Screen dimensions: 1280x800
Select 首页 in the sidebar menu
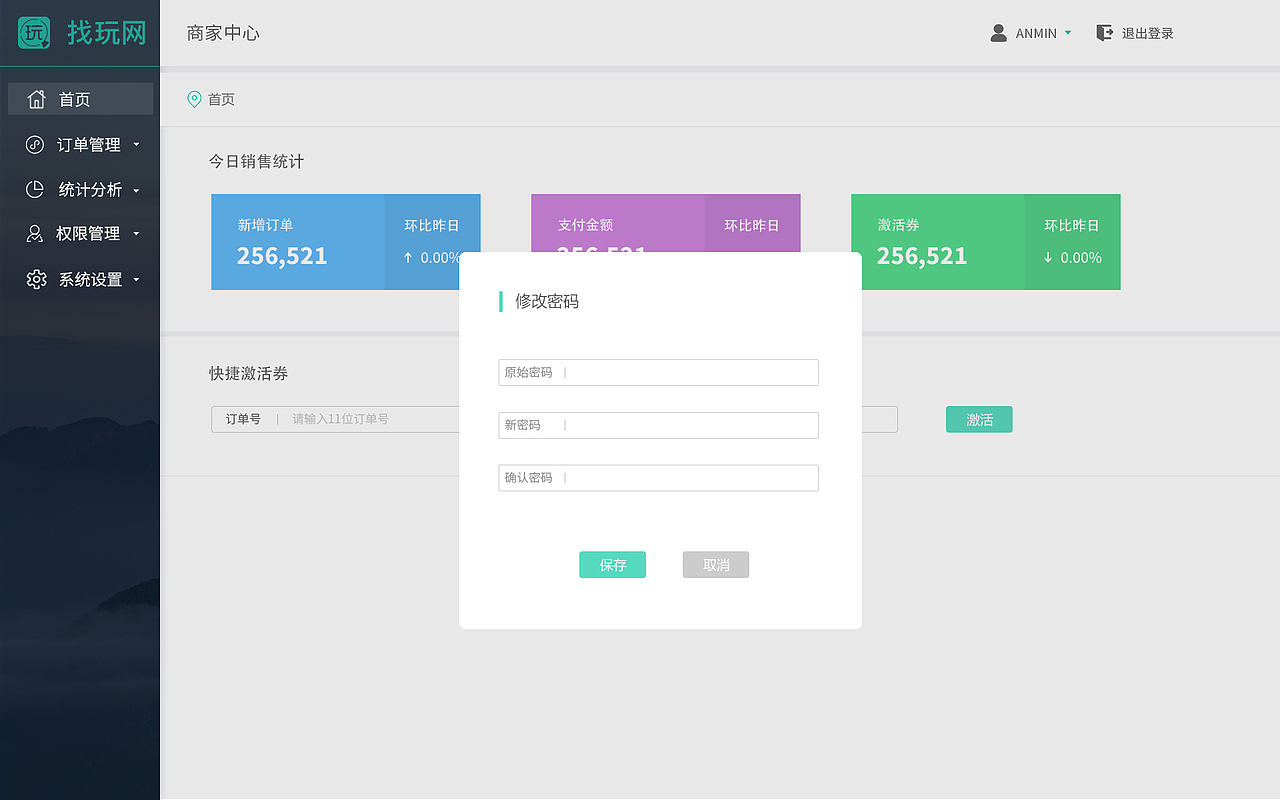81,99
